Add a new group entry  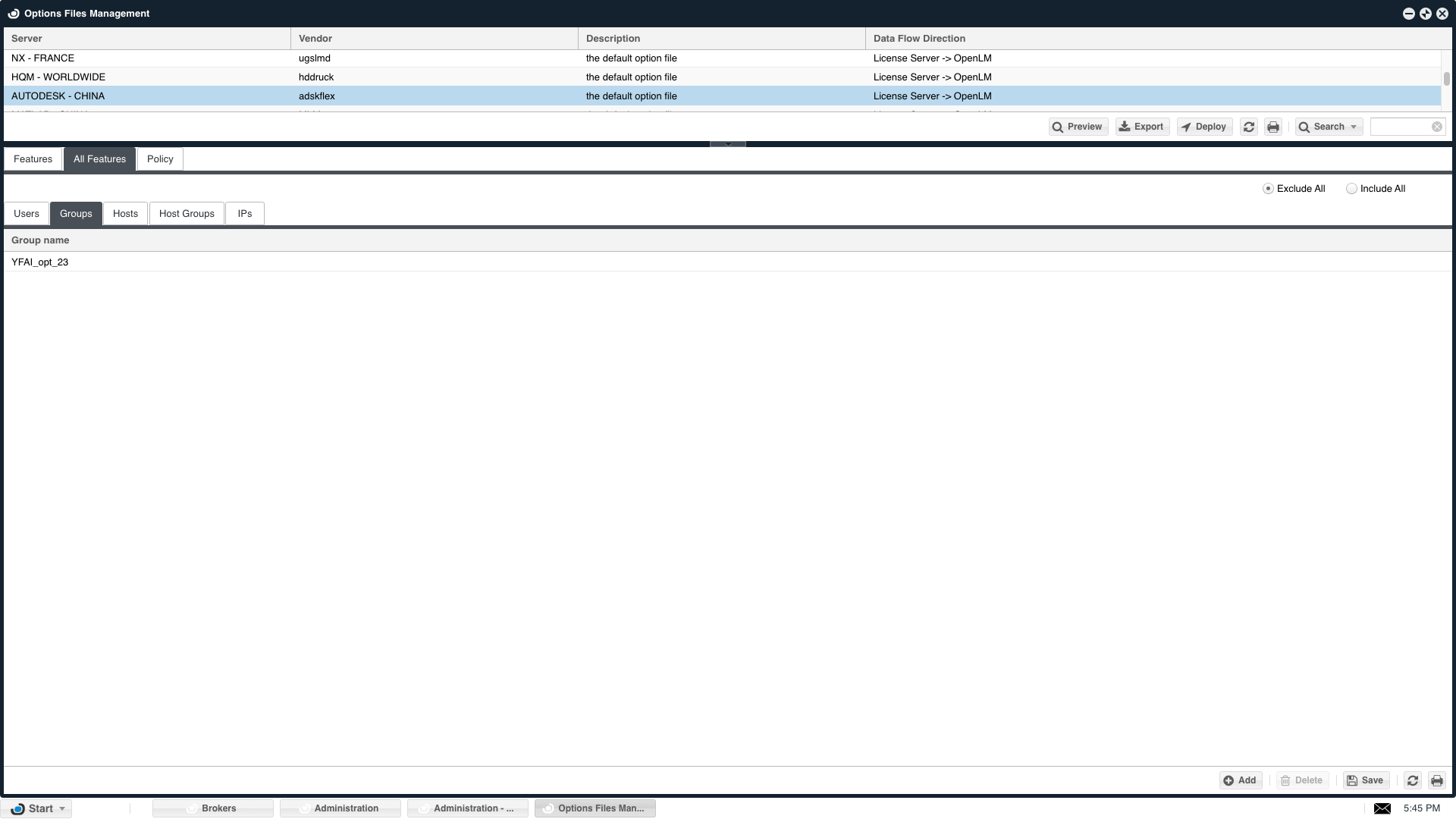[x=1240, y=780]
